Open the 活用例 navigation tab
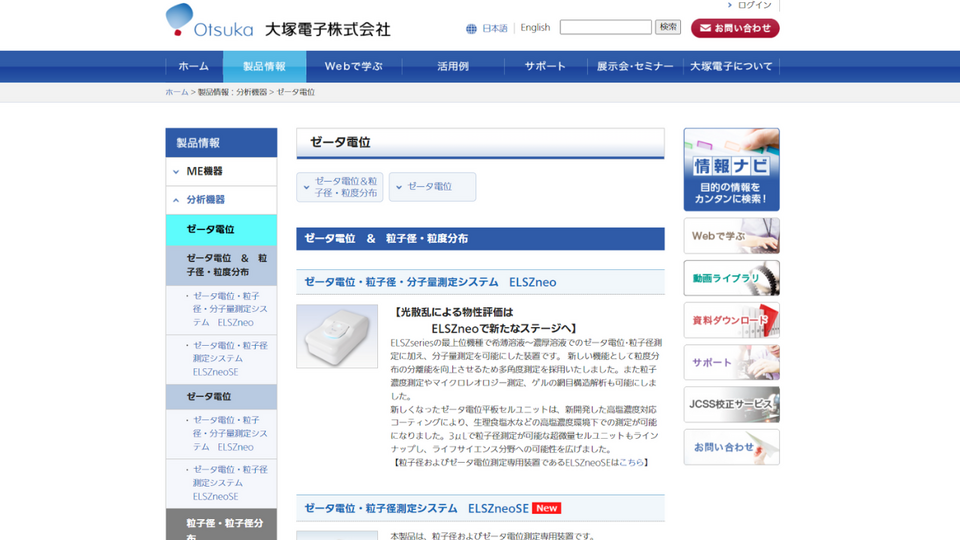Screen dimensions: 960x540 click(x=453, y=66)
